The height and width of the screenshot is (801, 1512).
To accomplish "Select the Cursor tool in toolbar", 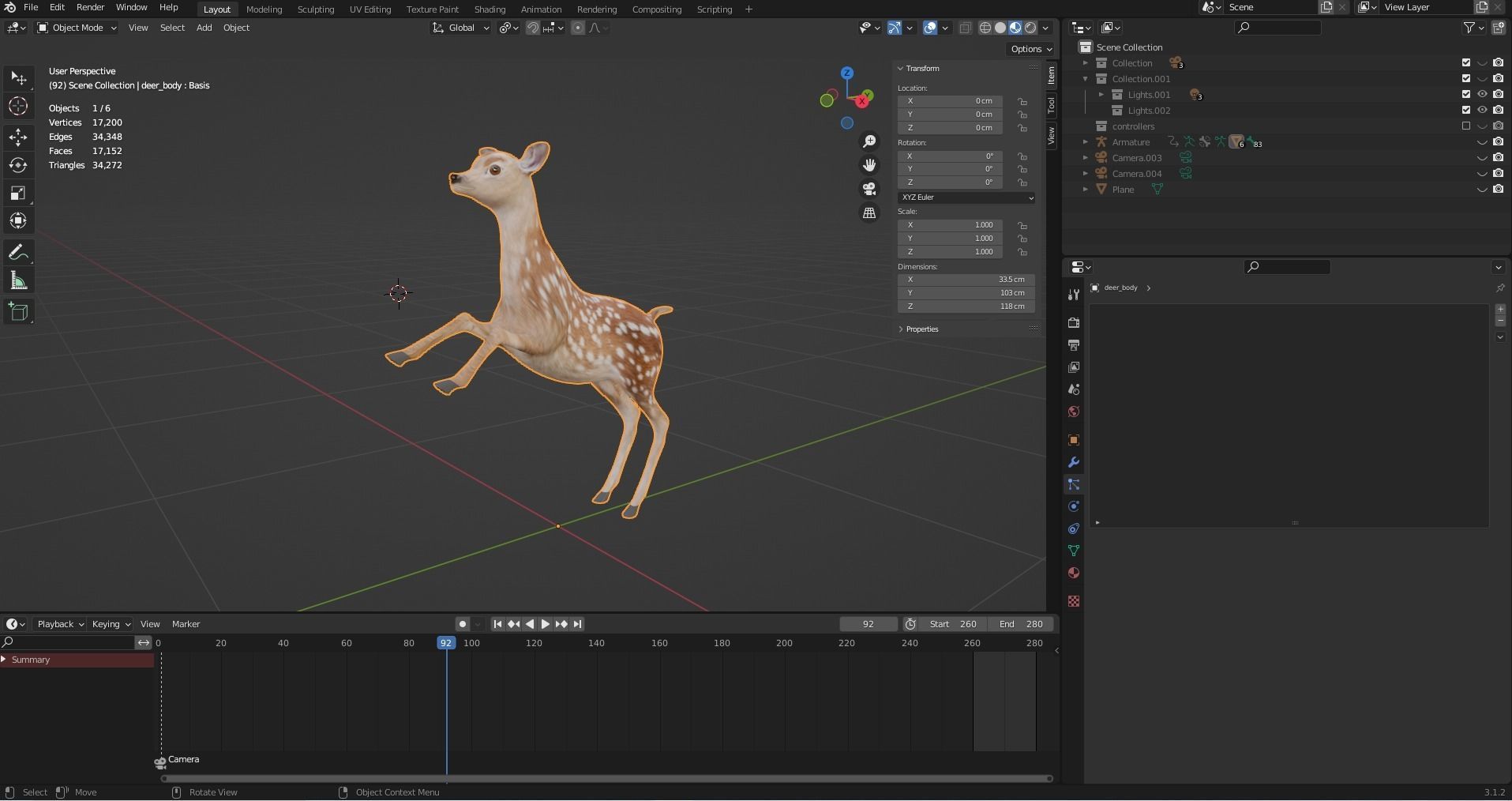I will pos(18,106).
